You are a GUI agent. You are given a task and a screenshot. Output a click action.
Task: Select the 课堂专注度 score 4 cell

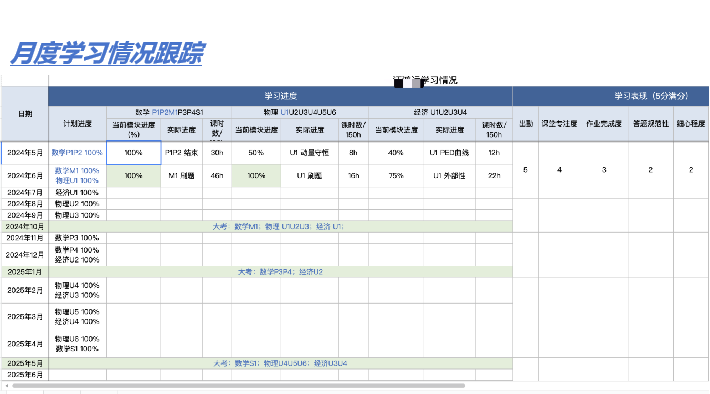pyautogui.click(x=559, y=170)
